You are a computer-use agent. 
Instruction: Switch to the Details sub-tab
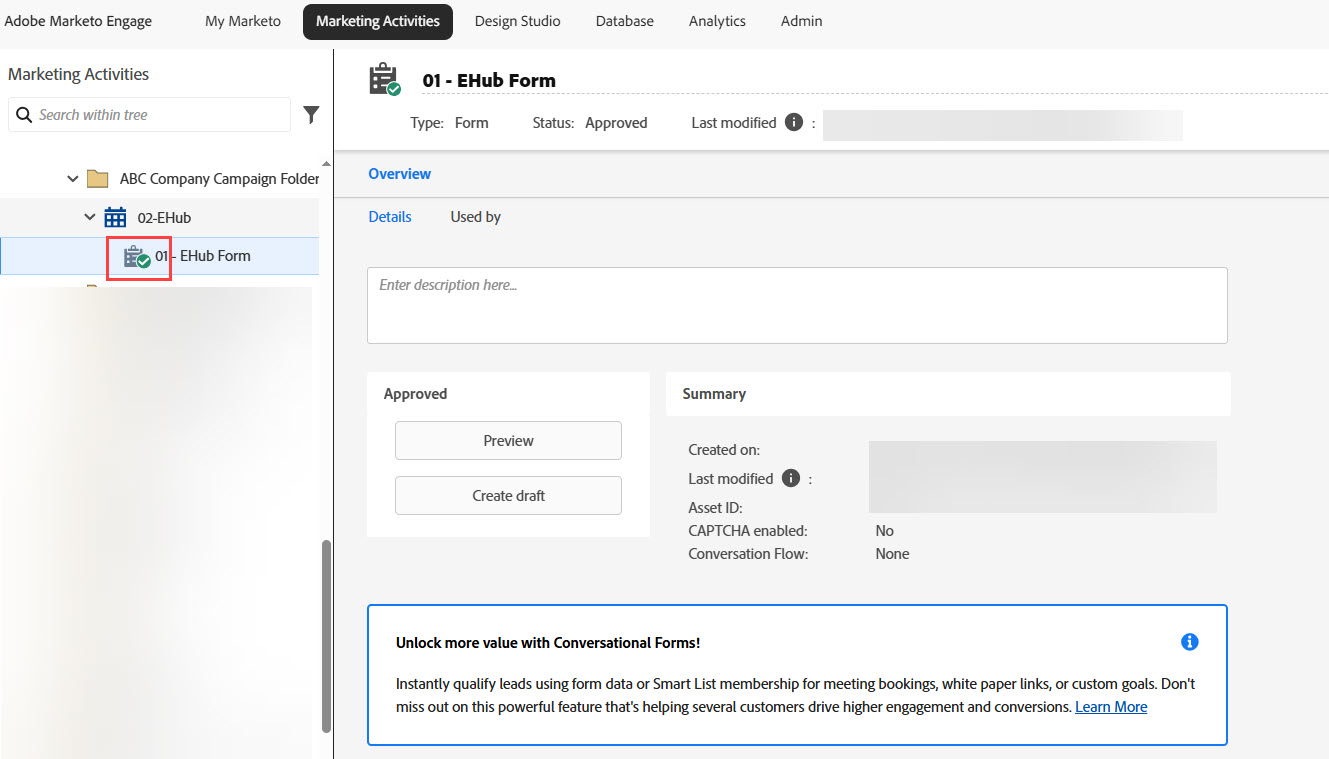point(390,217)
